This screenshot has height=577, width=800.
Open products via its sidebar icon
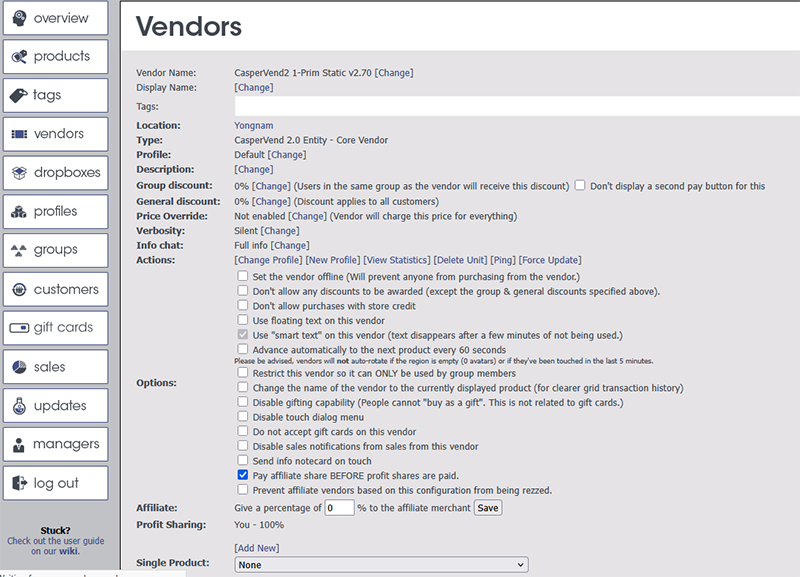19,57
